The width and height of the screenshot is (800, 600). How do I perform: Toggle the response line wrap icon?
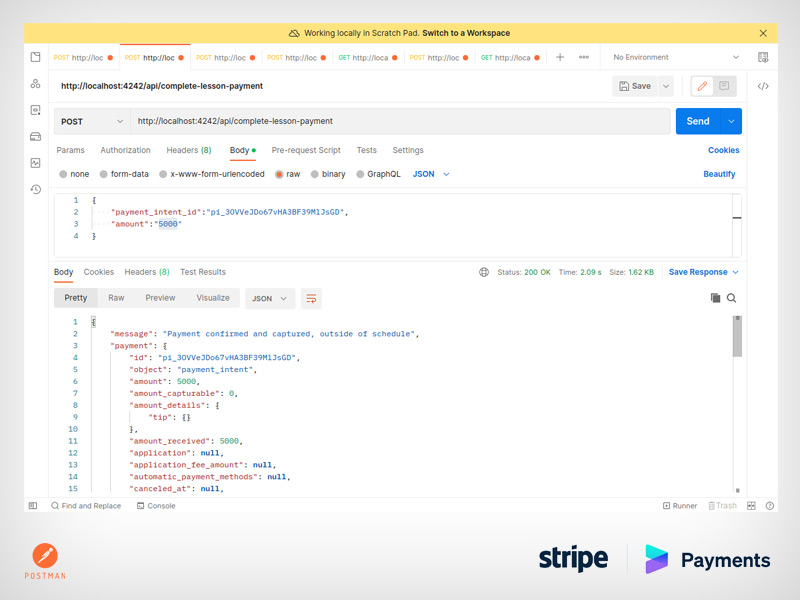coord(312,298)
